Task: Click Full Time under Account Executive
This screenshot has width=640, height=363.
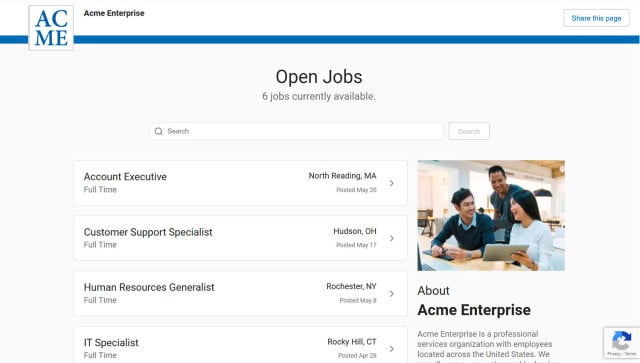Action: (100, 189)
